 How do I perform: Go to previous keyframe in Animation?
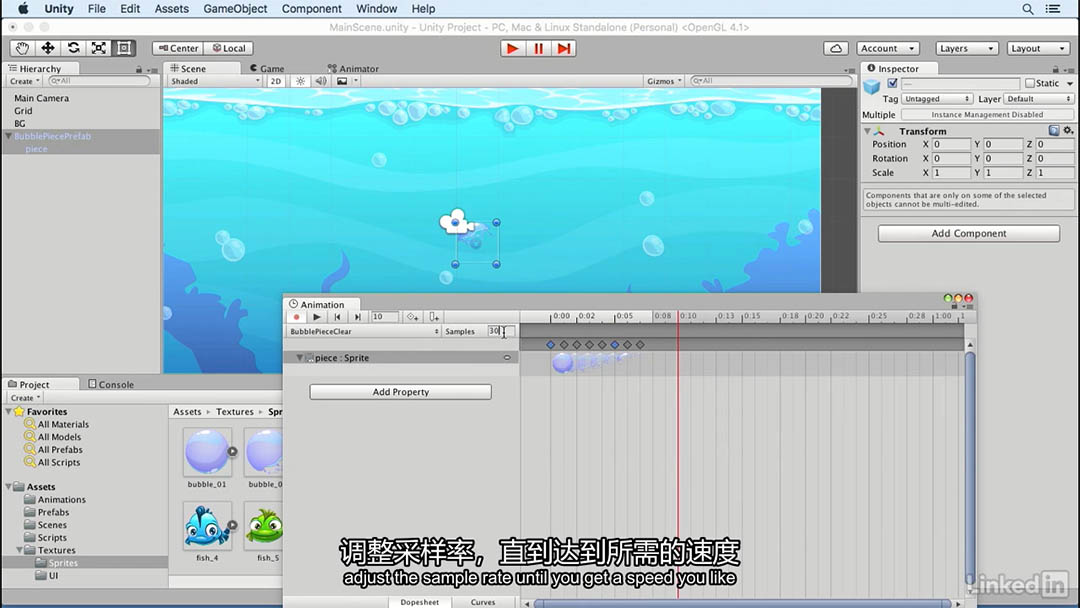click(x=338, y=317)
